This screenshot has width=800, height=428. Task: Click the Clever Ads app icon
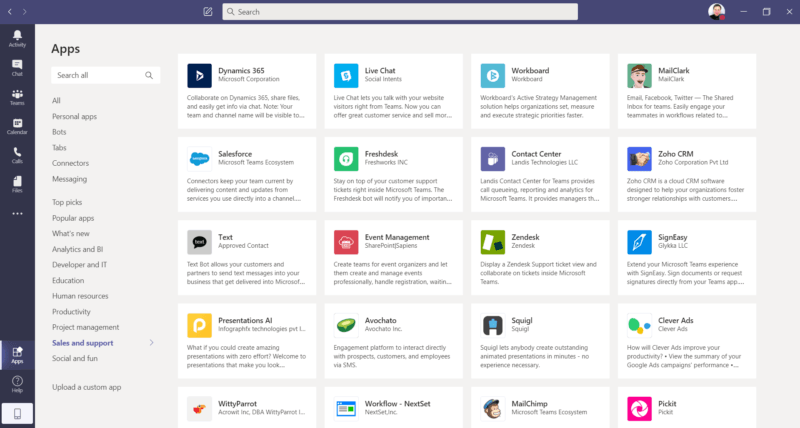coord(639,325)
